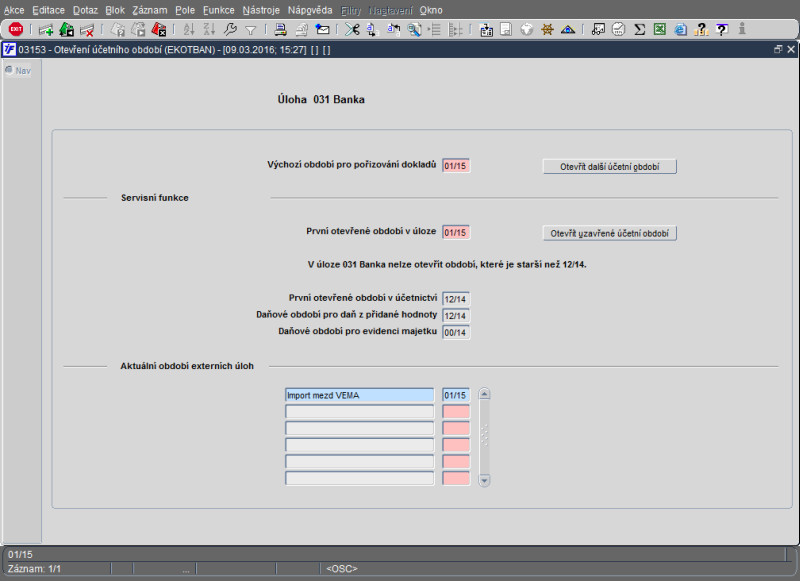
Task: Click the sort descending Z-A icon
Action: point(209,30)
